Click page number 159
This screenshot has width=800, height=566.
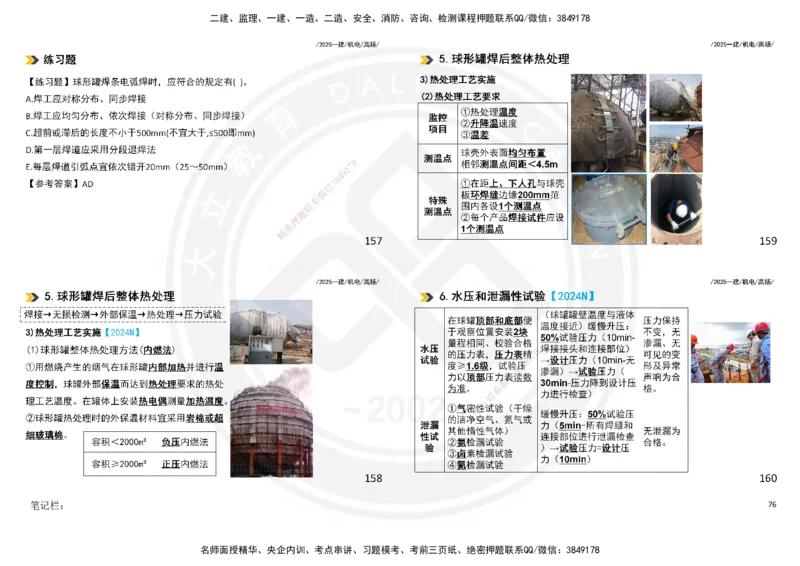tap(768, 241)
